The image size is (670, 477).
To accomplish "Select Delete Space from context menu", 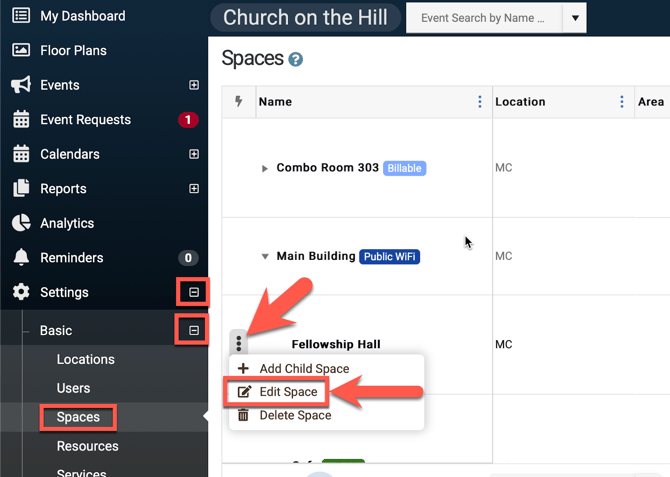I will pyautogui.click(x=294, y=415).
